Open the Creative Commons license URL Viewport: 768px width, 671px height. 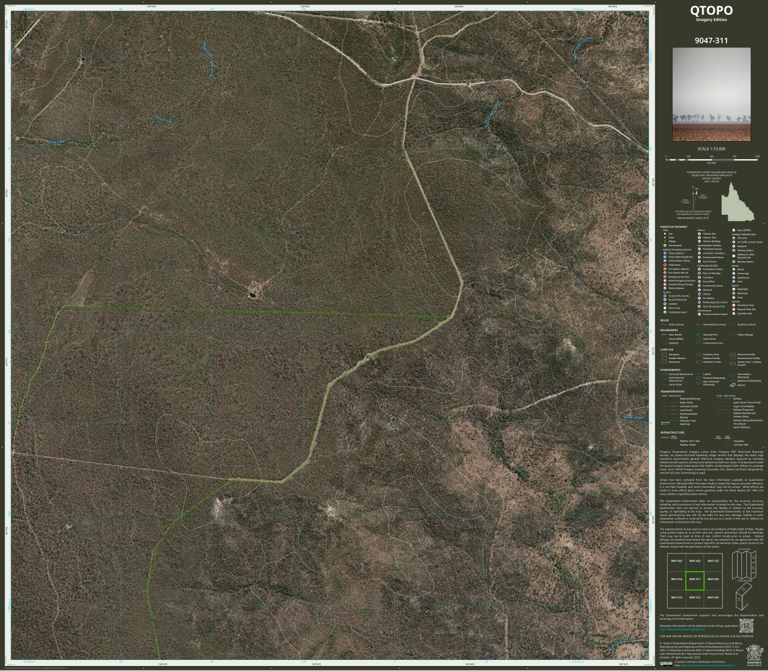(x=708, y=665)
